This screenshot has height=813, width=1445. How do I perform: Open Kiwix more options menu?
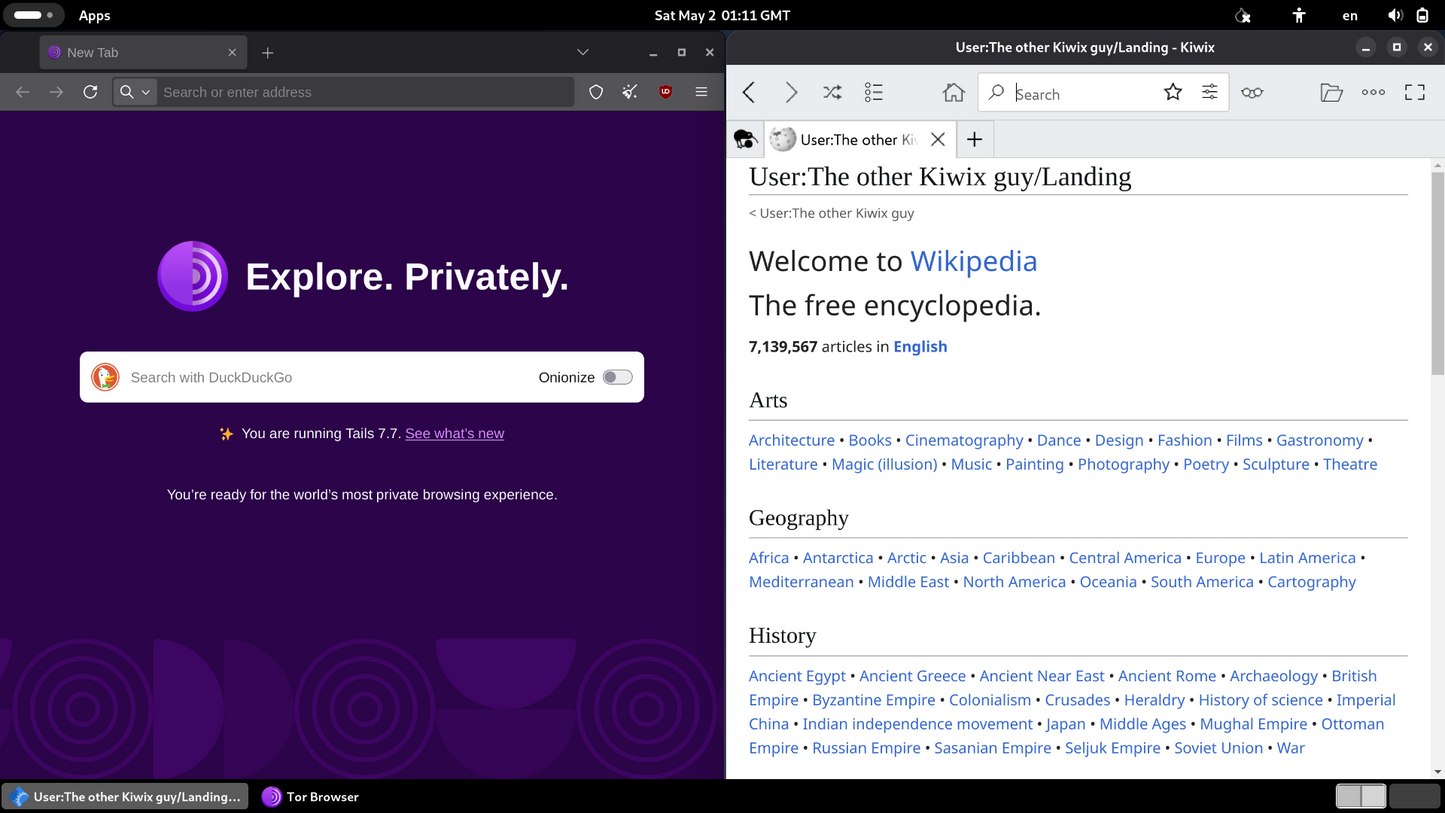coord(1373,93)
